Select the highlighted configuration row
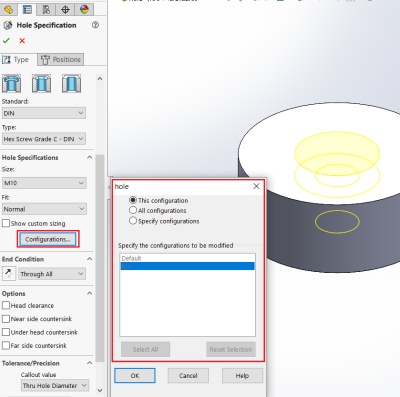The image size is (400, 397). click(x=187, y=266)
